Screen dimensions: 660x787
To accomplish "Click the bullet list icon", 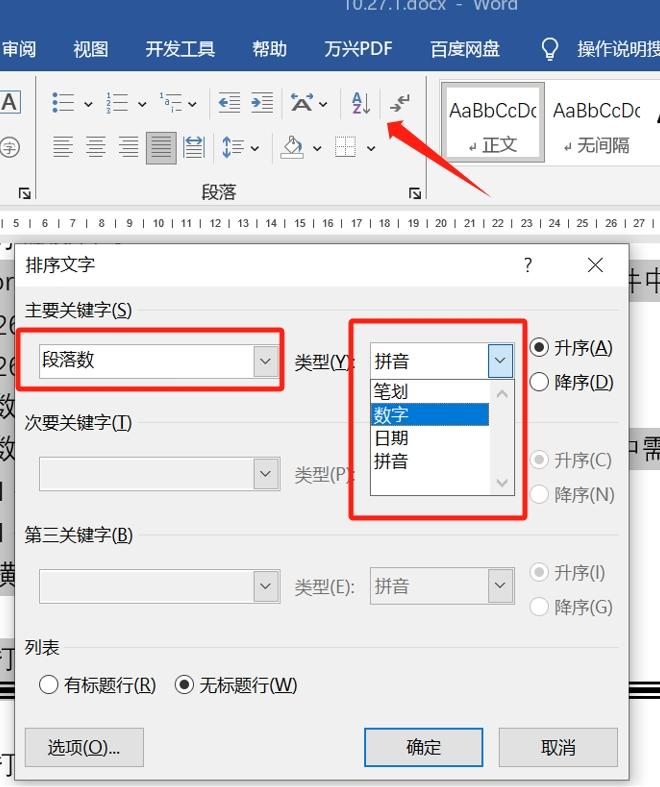I will 63,103.
